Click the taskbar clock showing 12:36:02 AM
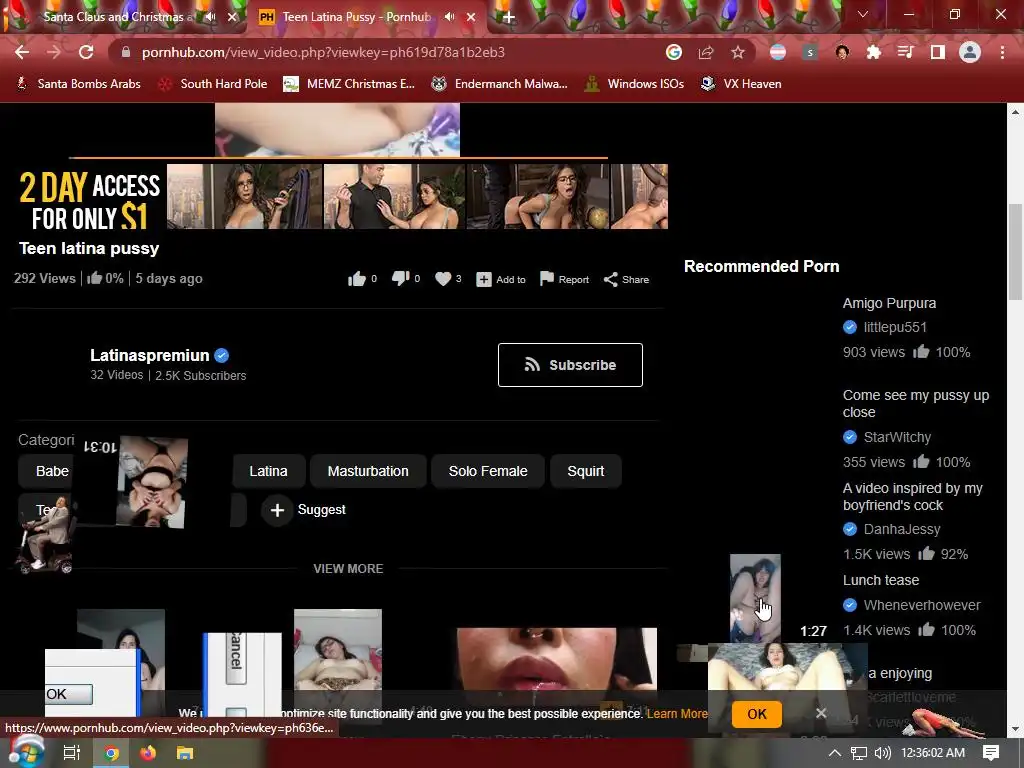 click(933, 753)
